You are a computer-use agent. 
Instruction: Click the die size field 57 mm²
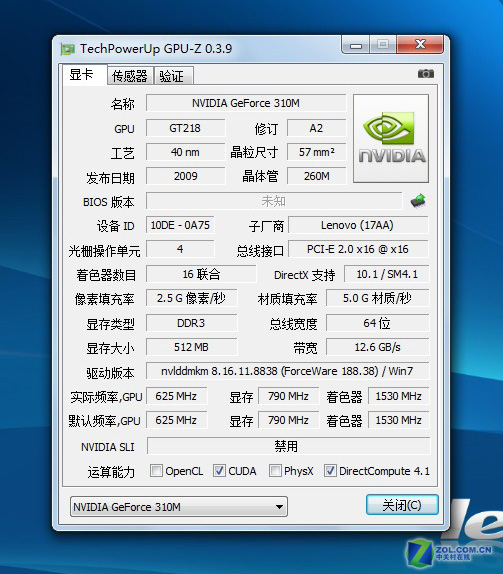(317, 152)
